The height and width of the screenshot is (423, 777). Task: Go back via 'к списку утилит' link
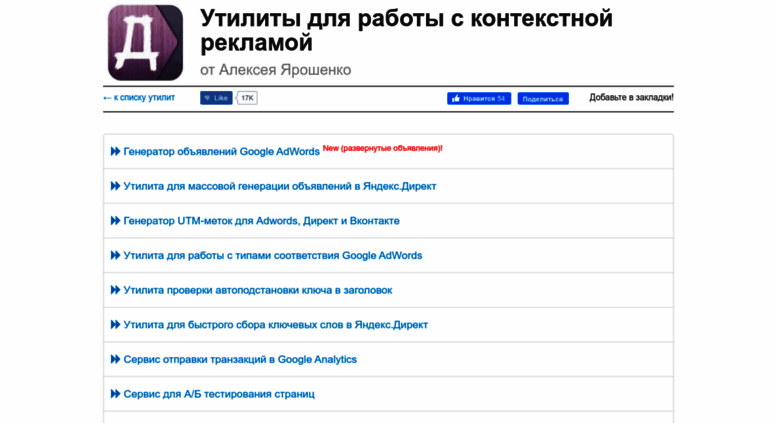(x=139, y=98)
